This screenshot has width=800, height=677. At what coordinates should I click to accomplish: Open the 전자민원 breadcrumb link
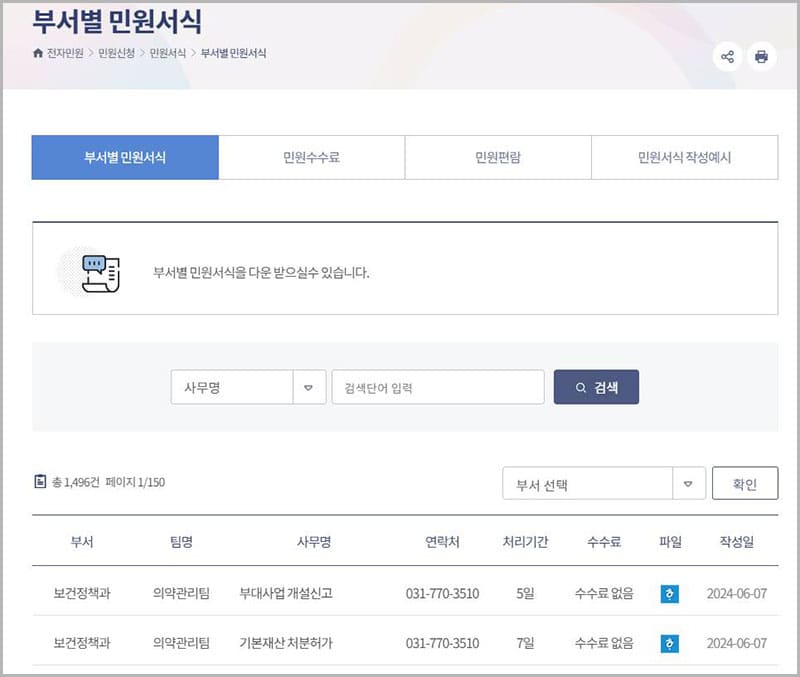pos(65,53)
